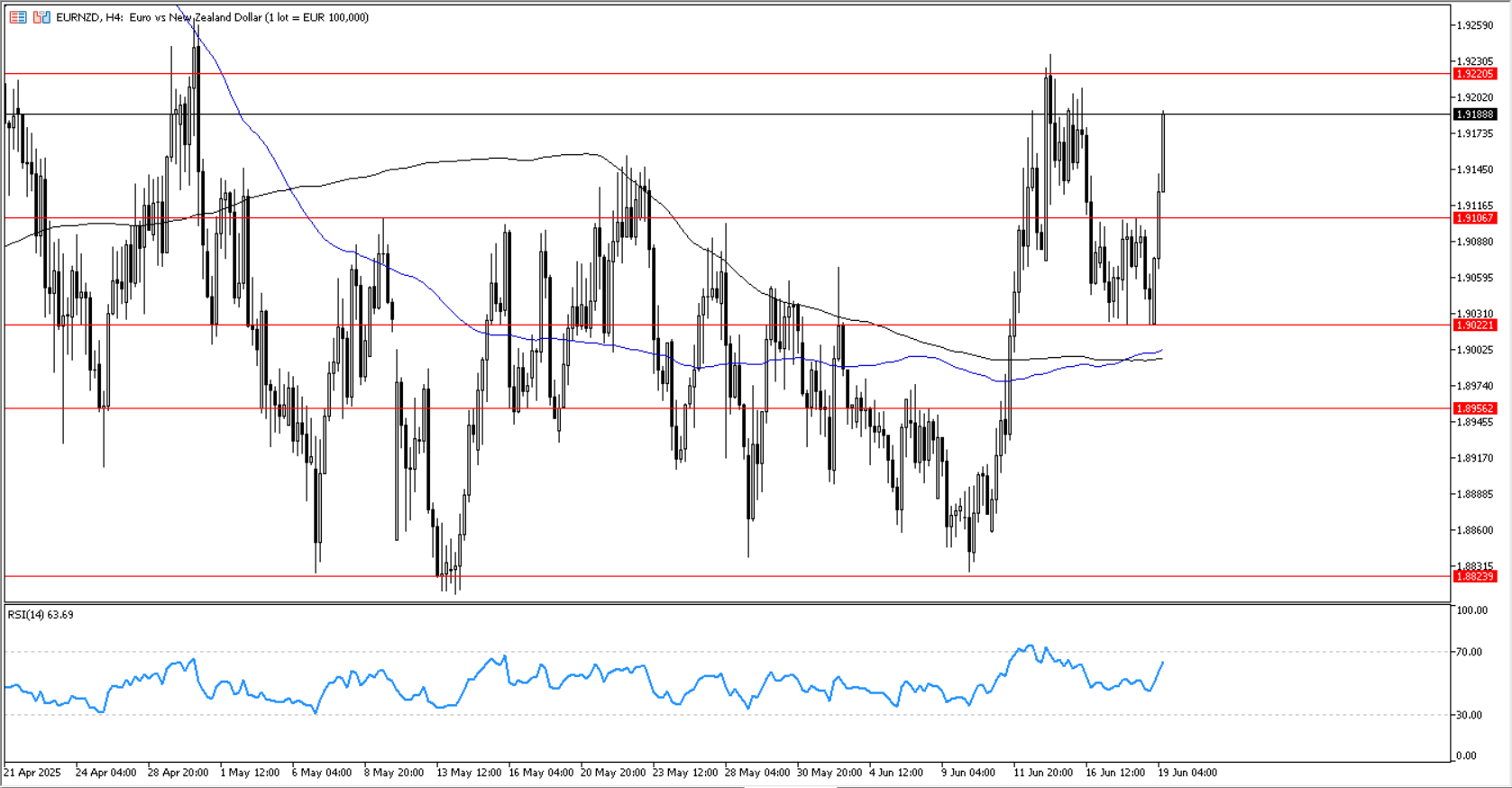
Task: Select the black 1.91888 current price label
Action: pyautogui.click(x=1475, y=115)
